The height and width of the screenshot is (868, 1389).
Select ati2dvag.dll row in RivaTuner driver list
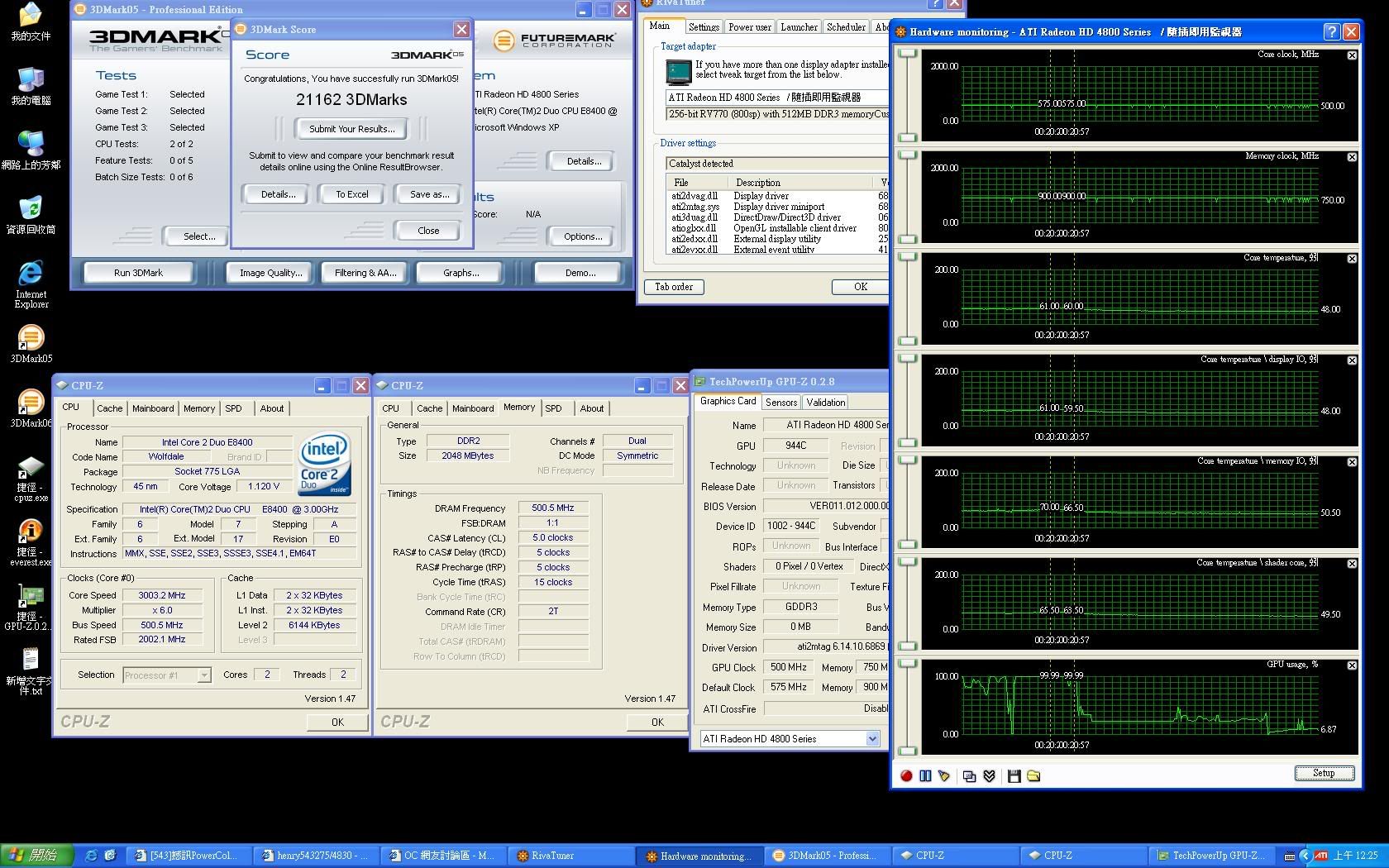click(x=776, y=196)
